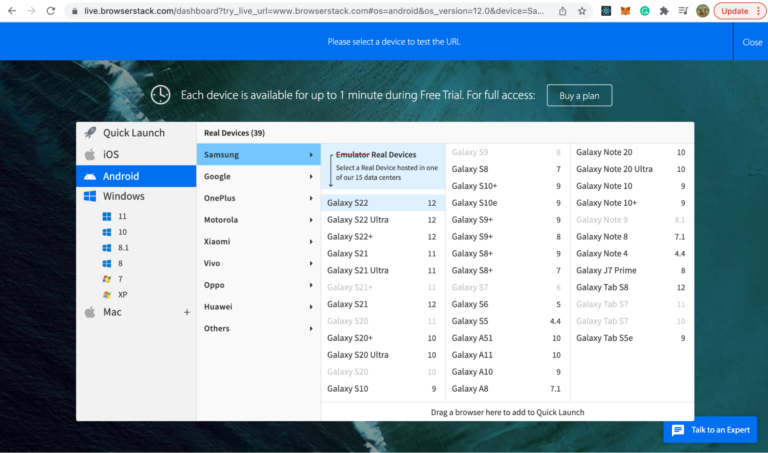Image resolution: width=768 pixels, height=453 pixels.
Task: Expand the Google device brand submenu
Action: pos(258,176)
